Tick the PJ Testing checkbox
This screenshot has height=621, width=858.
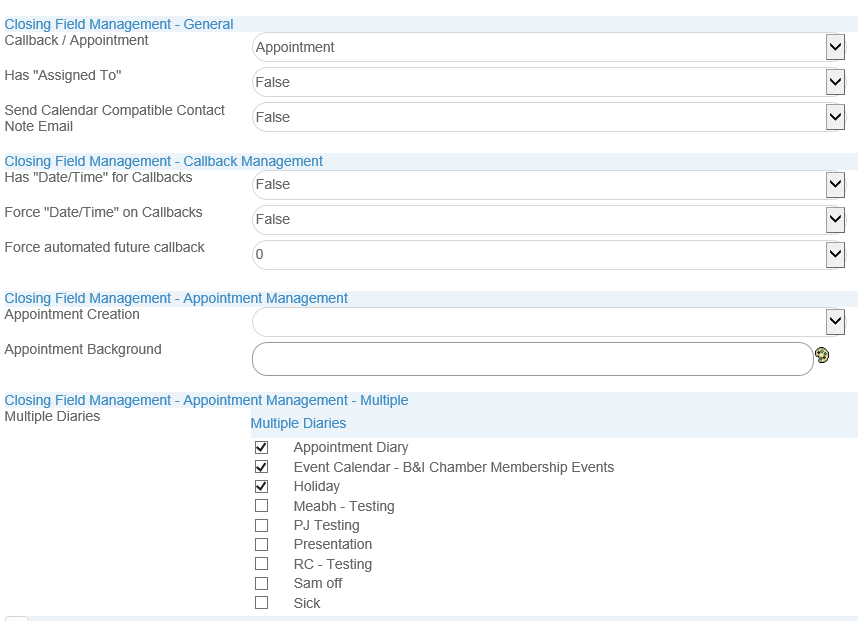pyautogui.click(x=262, y=525)
